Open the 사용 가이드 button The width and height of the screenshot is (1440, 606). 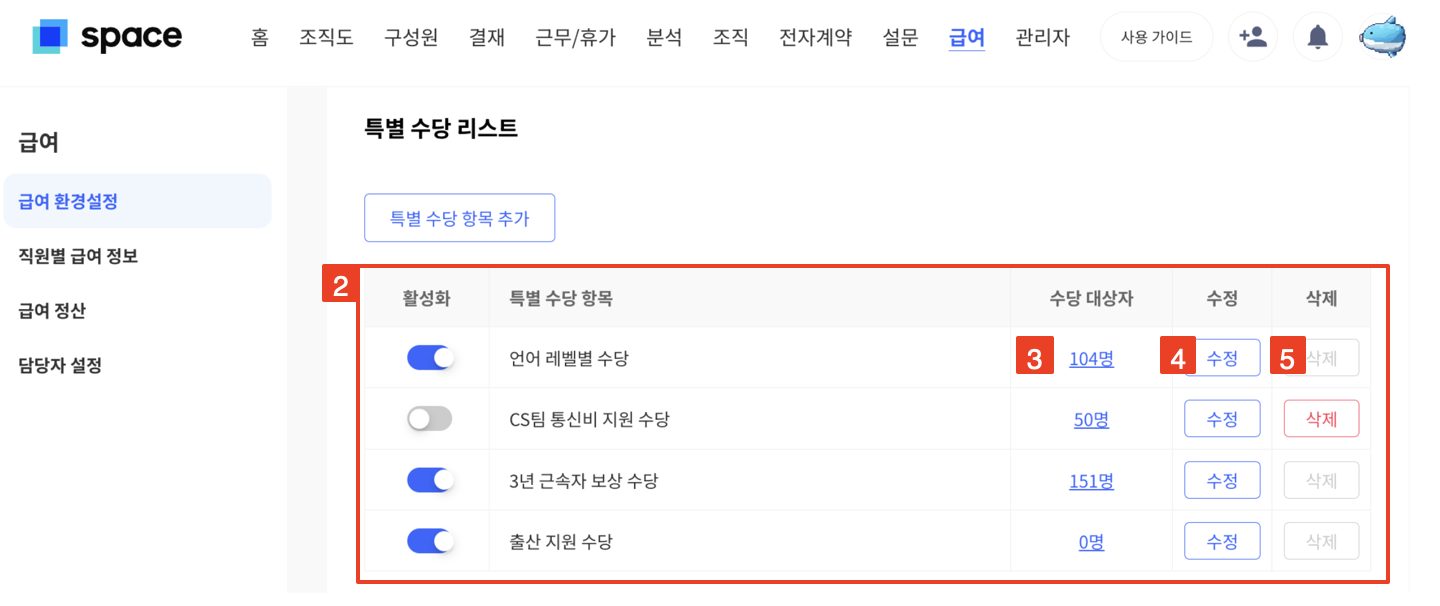[1156, 38]
